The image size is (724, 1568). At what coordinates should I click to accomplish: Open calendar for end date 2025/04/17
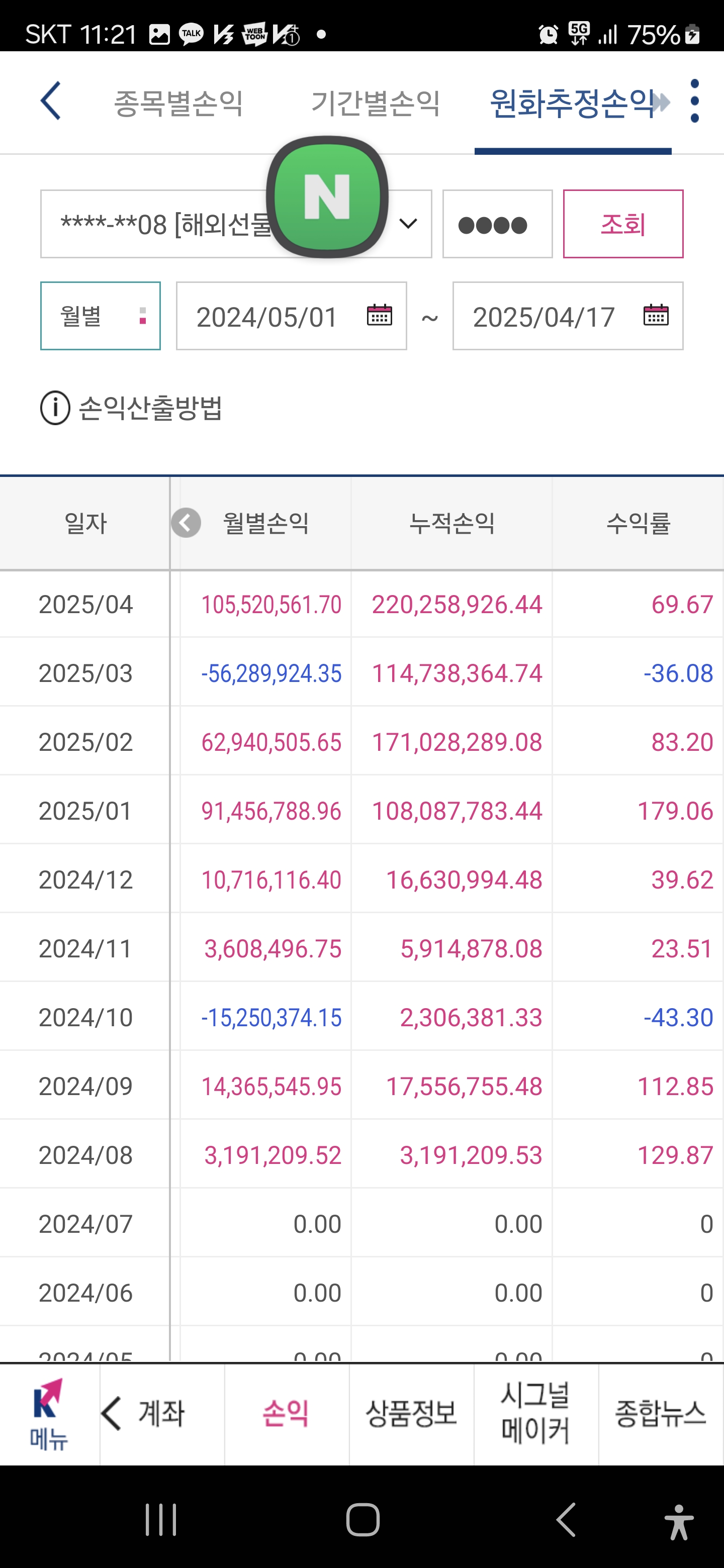coord(656,315)
